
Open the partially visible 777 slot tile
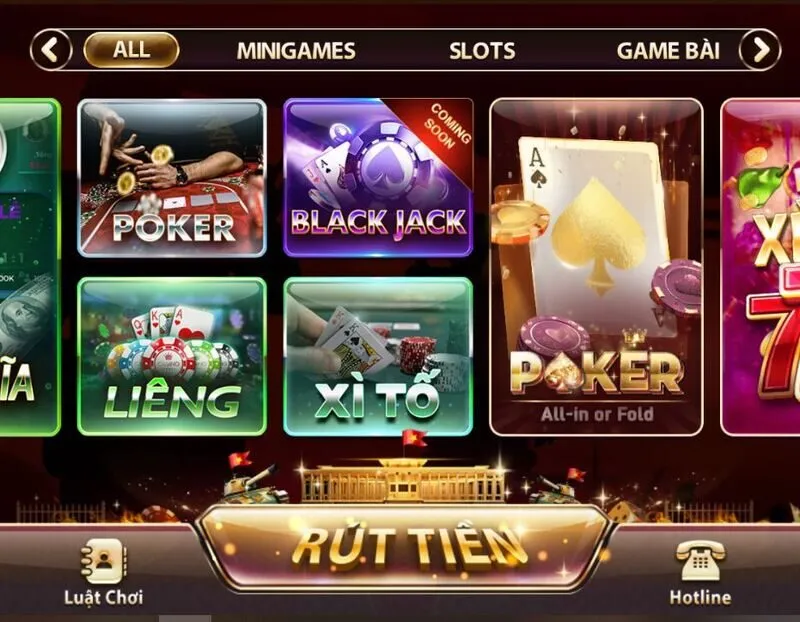click(x=761, y=267)
